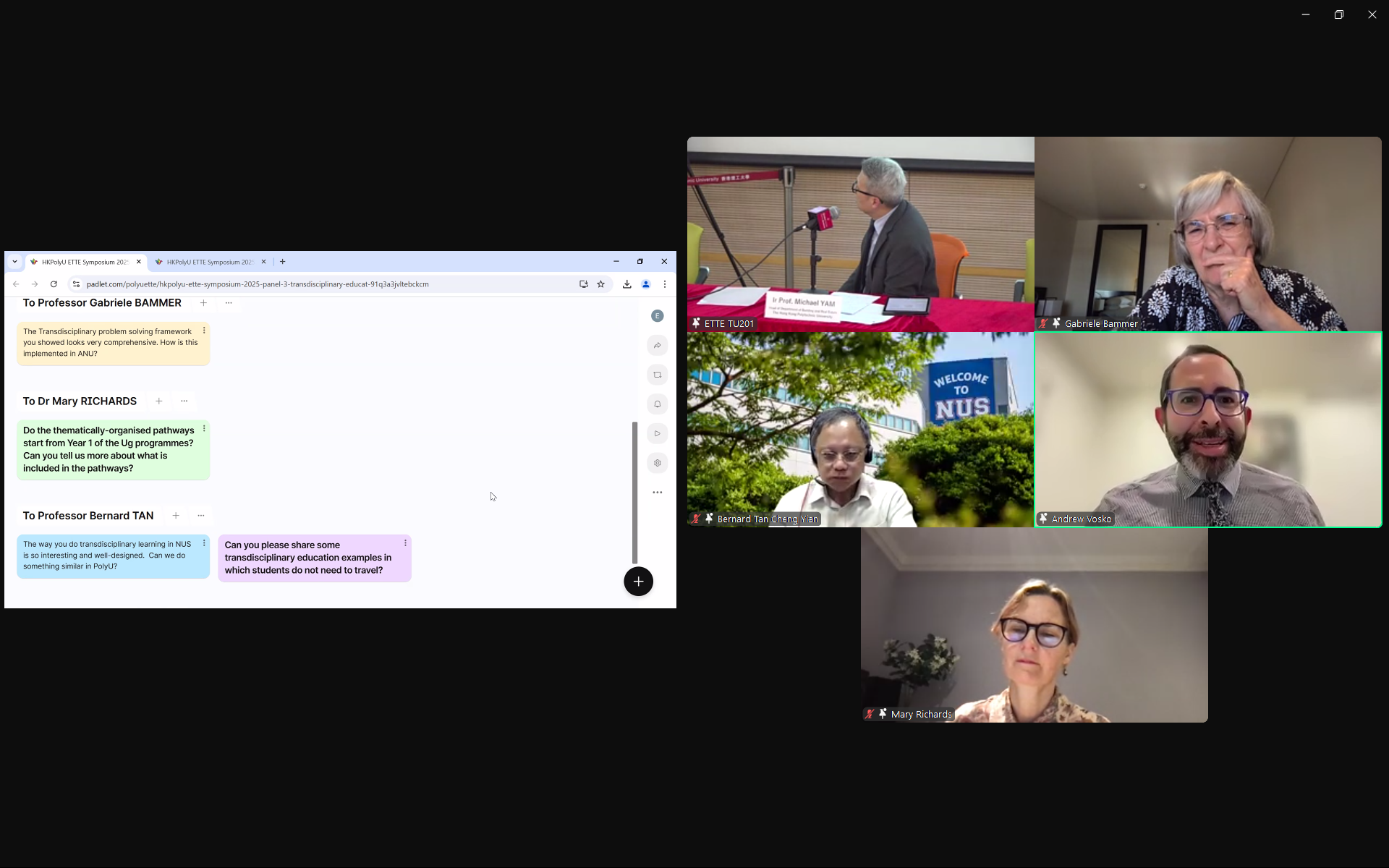The image size is (1389, 868).
Task: Select Andrew Vosko's video tile
Action: [1207, 430]
